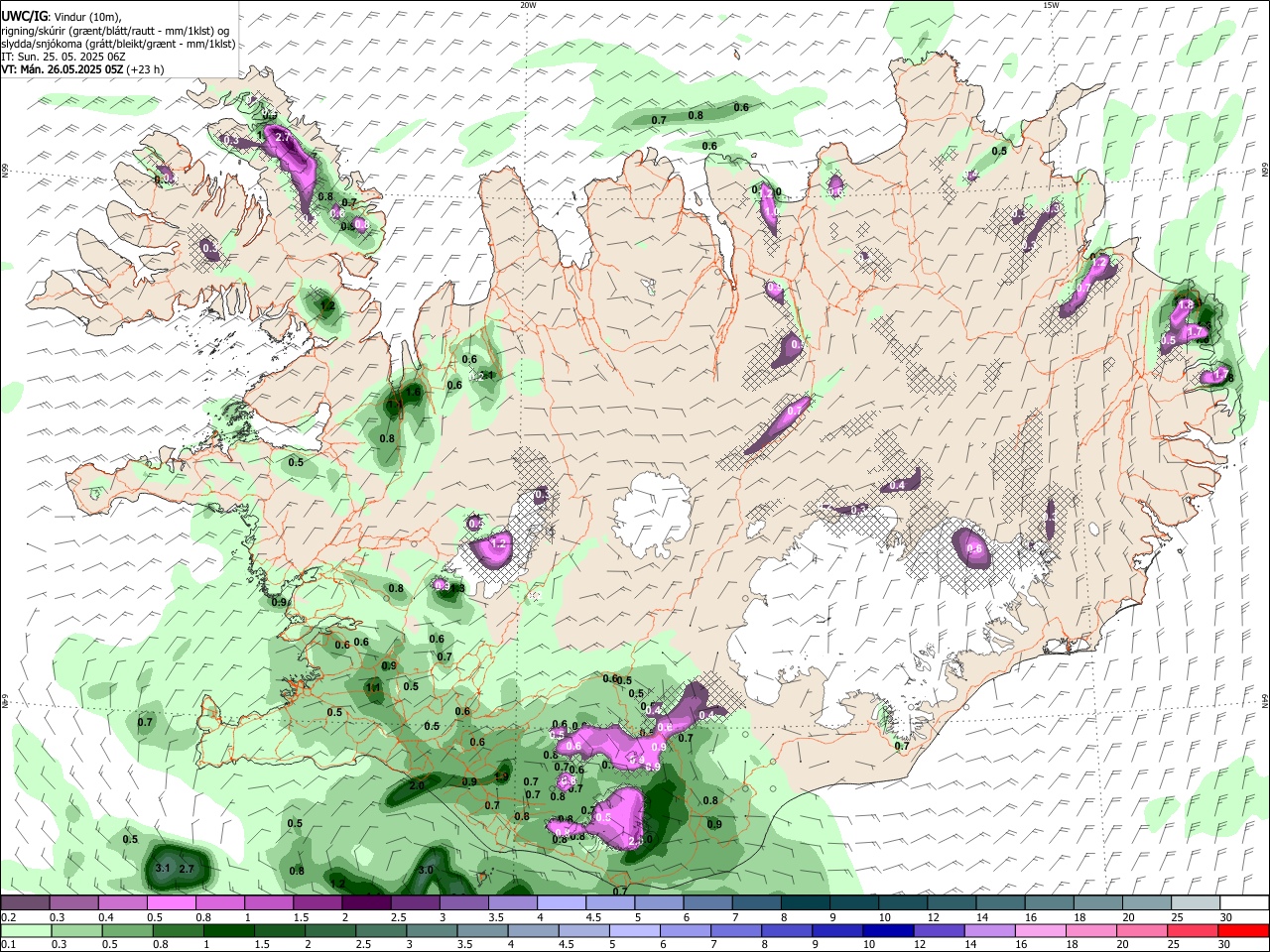The image size is (1270, 952).
Task: Click the '0.2' label in the snow legend
Action: [x=7, y=917]
